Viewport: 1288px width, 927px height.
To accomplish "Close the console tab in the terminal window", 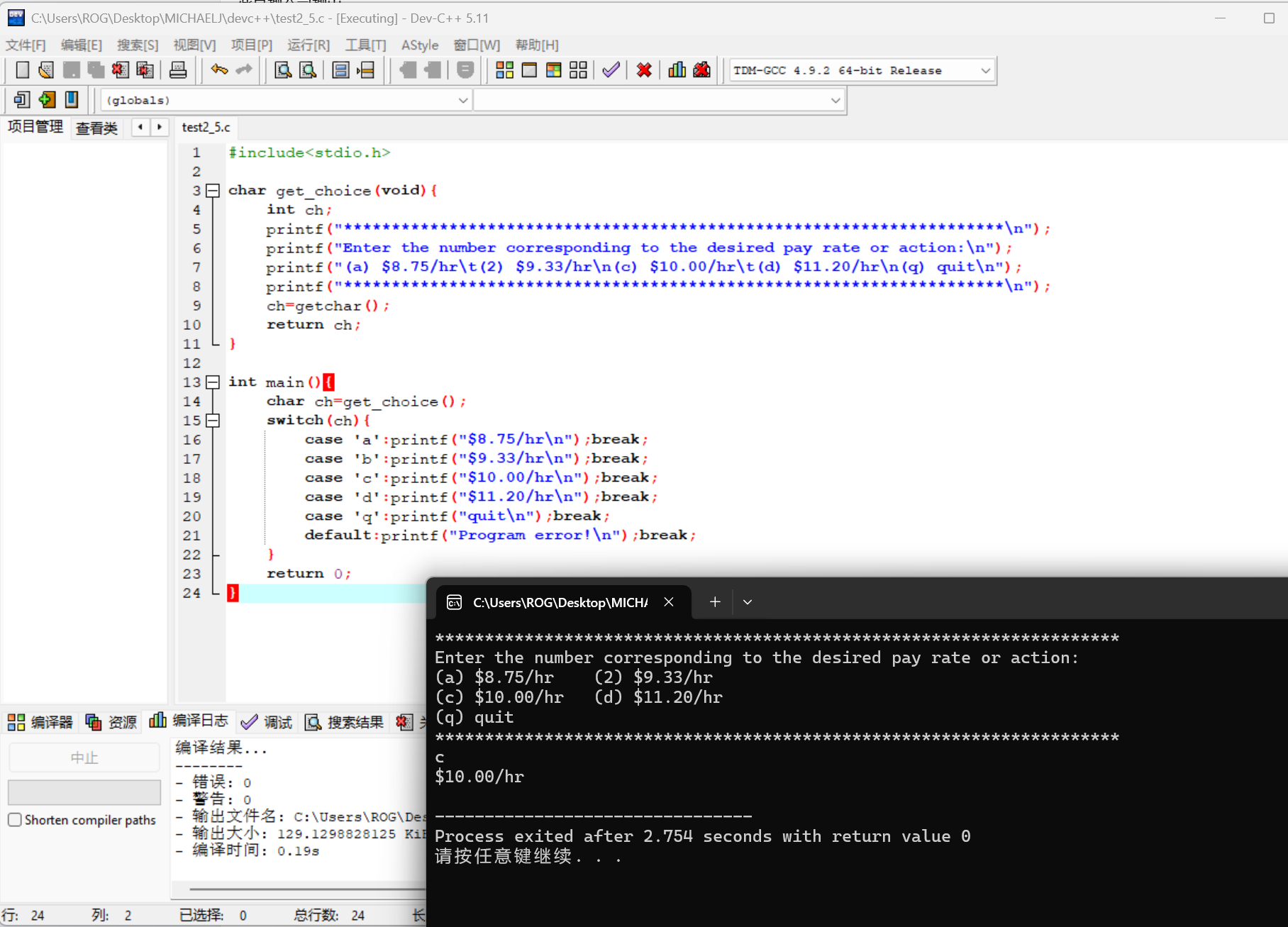I will 669,602.
